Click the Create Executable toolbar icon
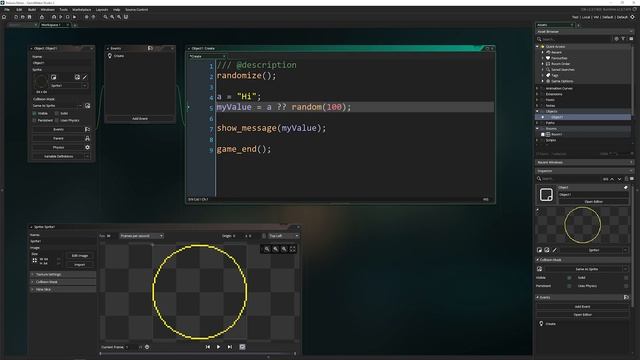Screen dimensions: 640x360 coord(42,17)
